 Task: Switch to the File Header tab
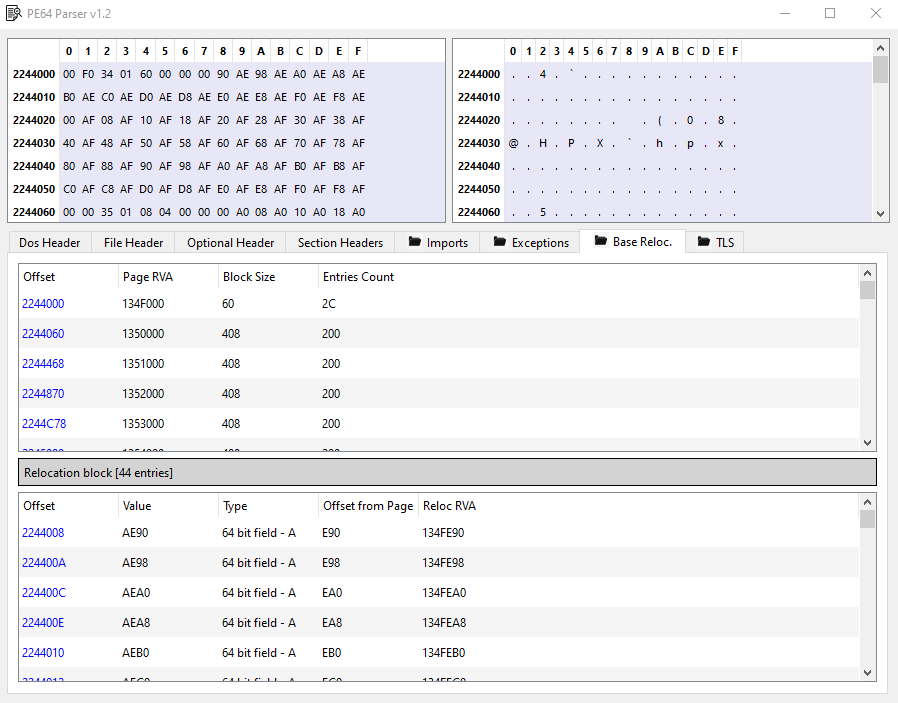[x=133, y=242]
